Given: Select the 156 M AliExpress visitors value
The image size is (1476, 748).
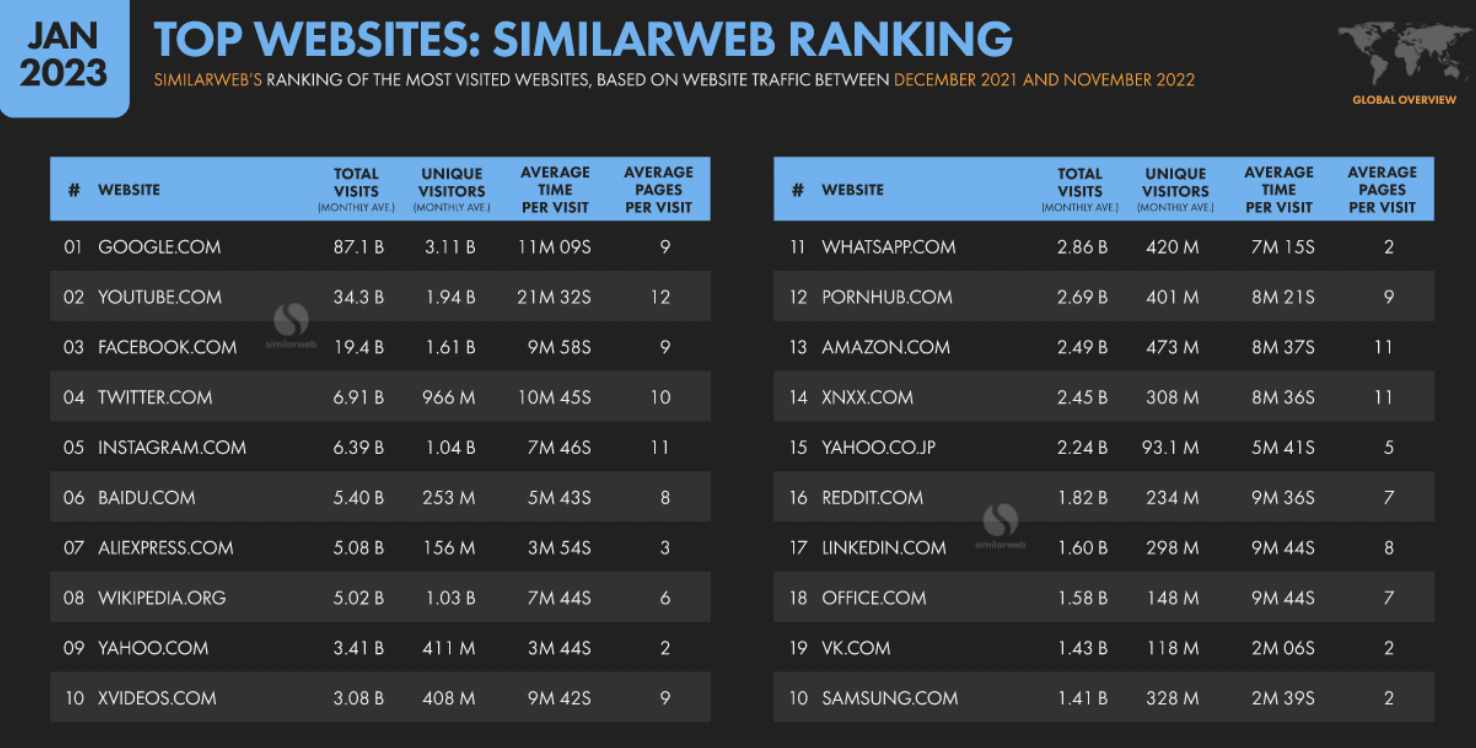Looking at the screenshot, I should [x=450, y=547].
